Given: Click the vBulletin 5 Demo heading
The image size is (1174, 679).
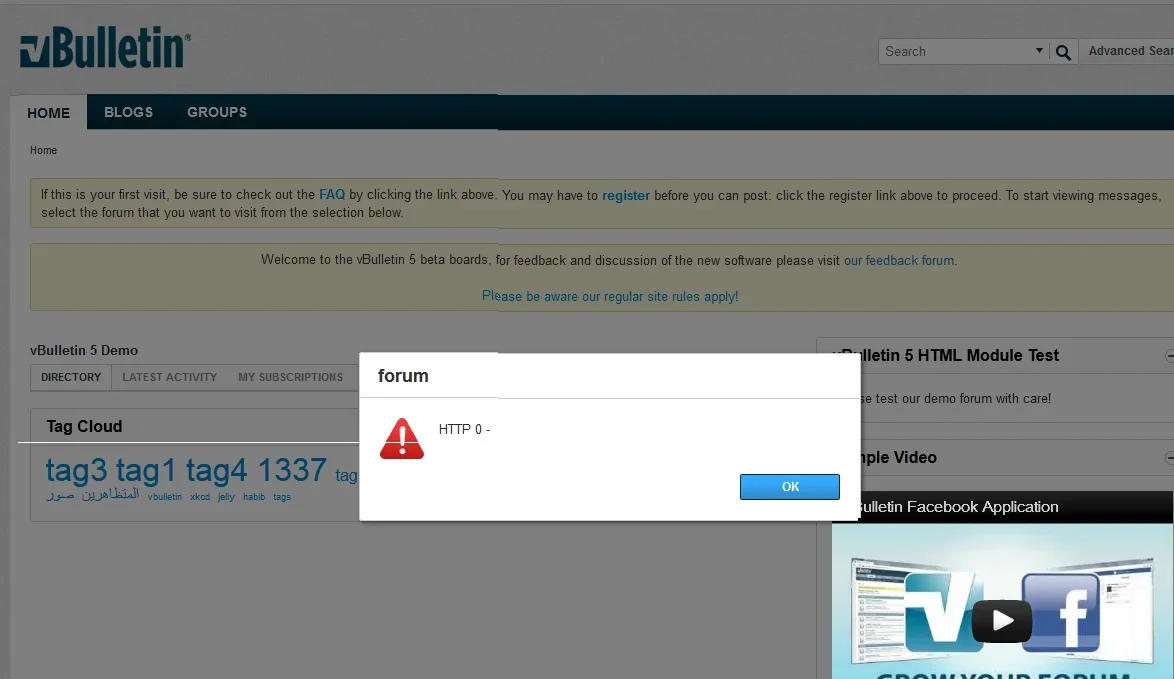Looking at the screenshot, I should [84, 350].
